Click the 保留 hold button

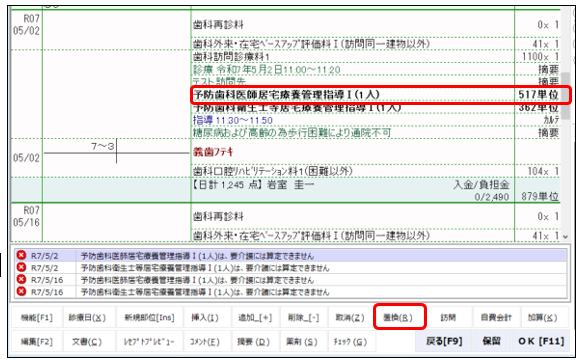pyautogui.click(x=492, y=341)
